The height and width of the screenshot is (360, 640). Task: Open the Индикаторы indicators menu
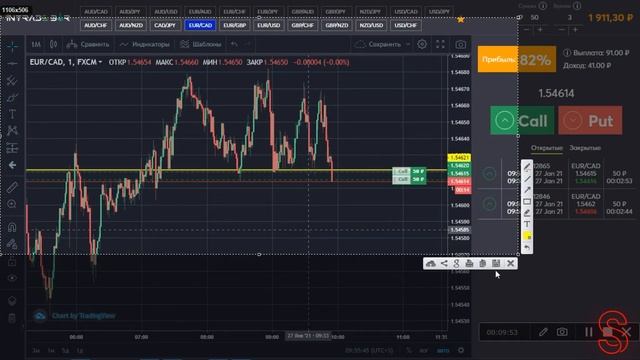[x=144, y=44]
